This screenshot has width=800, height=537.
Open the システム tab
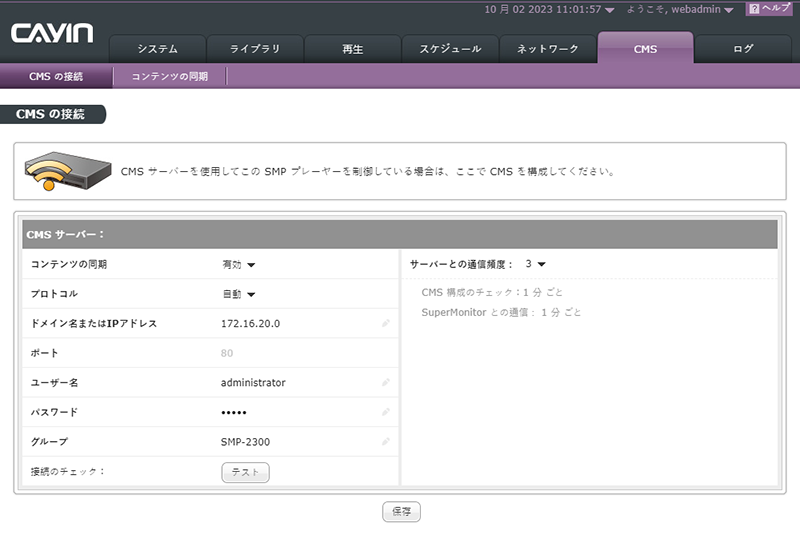pyautogui.click(x=157, y=48)
